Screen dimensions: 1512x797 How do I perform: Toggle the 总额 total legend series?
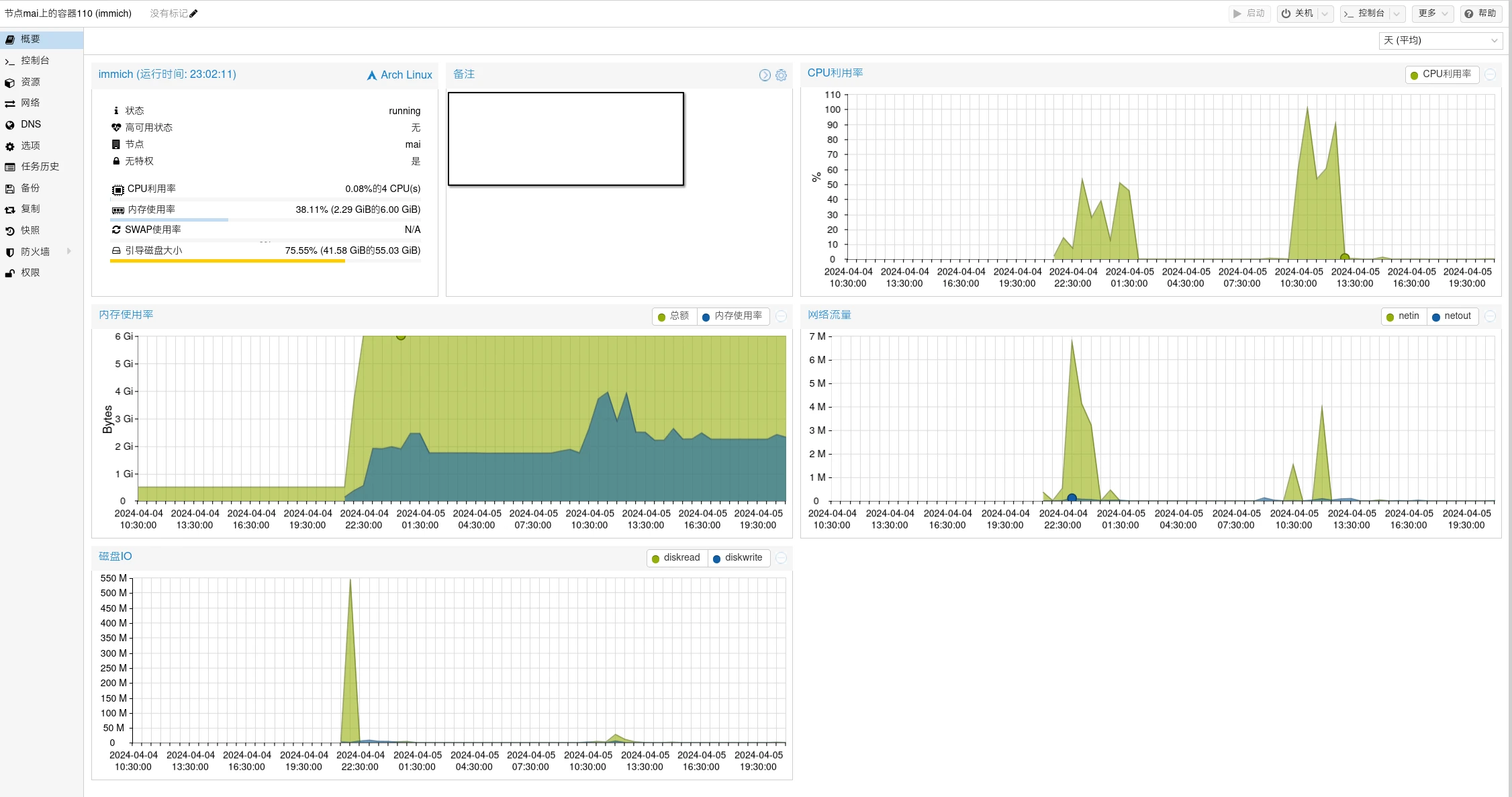674,316
